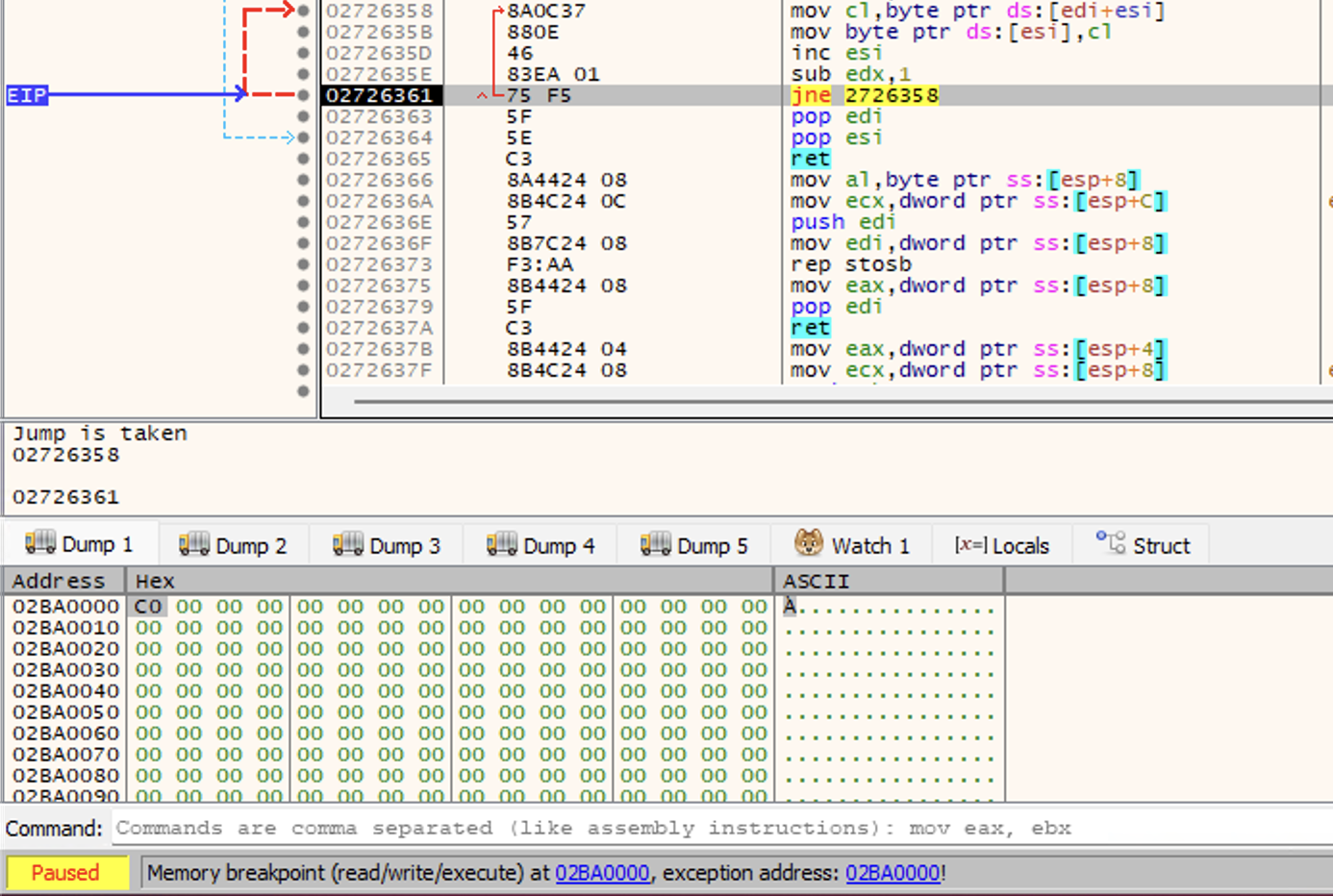This screenshot has width=1333, height=896.
Task: Click the Locals [x=] icon
Action: pyautogui.click(x=970, y=545)
